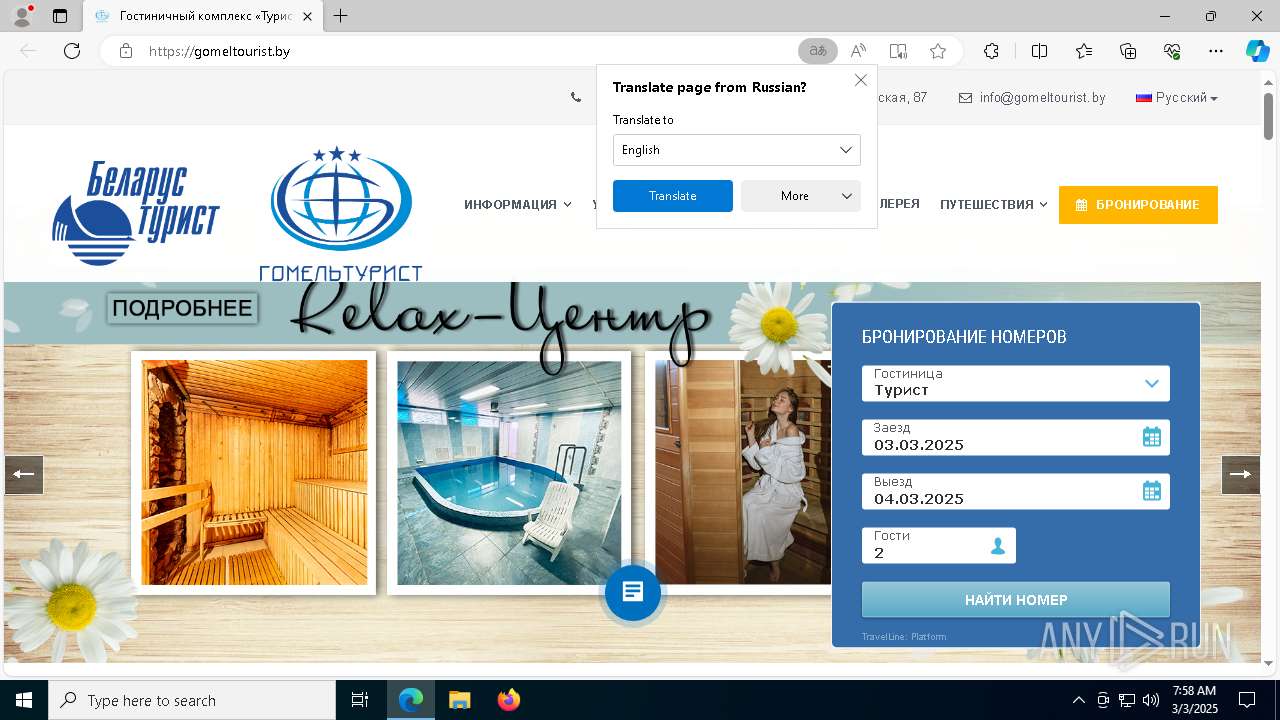
Task: Open the blue chat widget icon
Action: click(632, 592)
